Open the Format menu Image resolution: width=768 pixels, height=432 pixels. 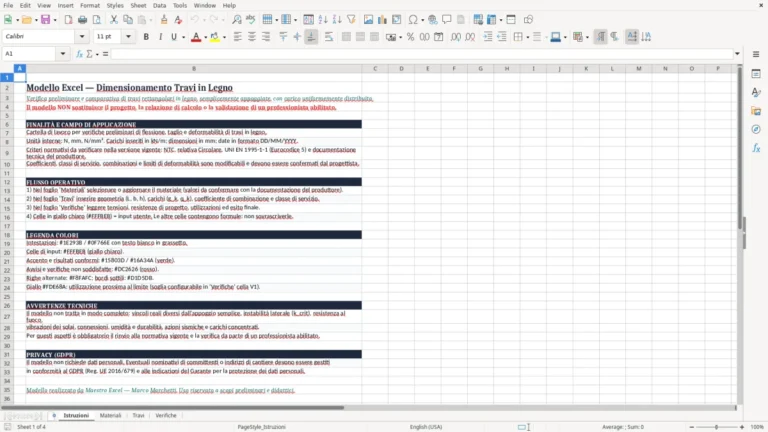point(90,5)
